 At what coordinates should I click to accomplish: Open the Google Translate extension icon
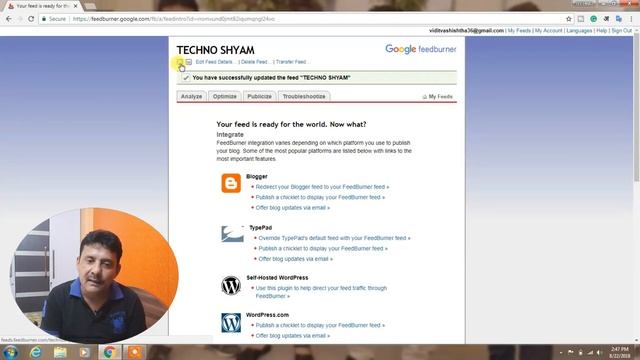(619, 19)
